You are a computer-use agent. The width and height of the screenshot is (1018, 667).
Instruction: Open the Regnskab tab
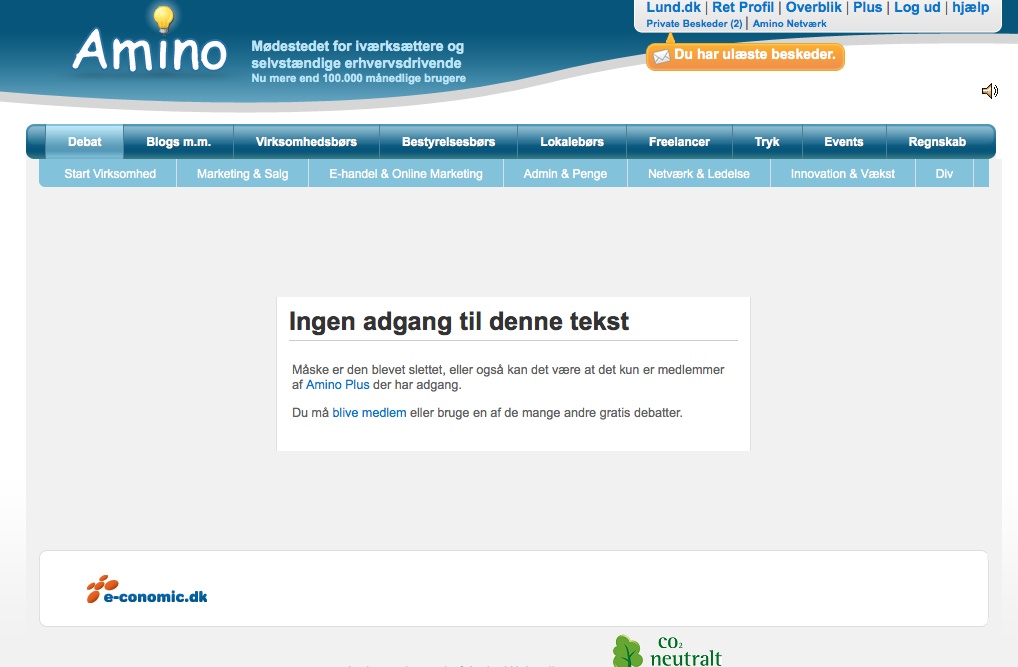coord(937,142)
